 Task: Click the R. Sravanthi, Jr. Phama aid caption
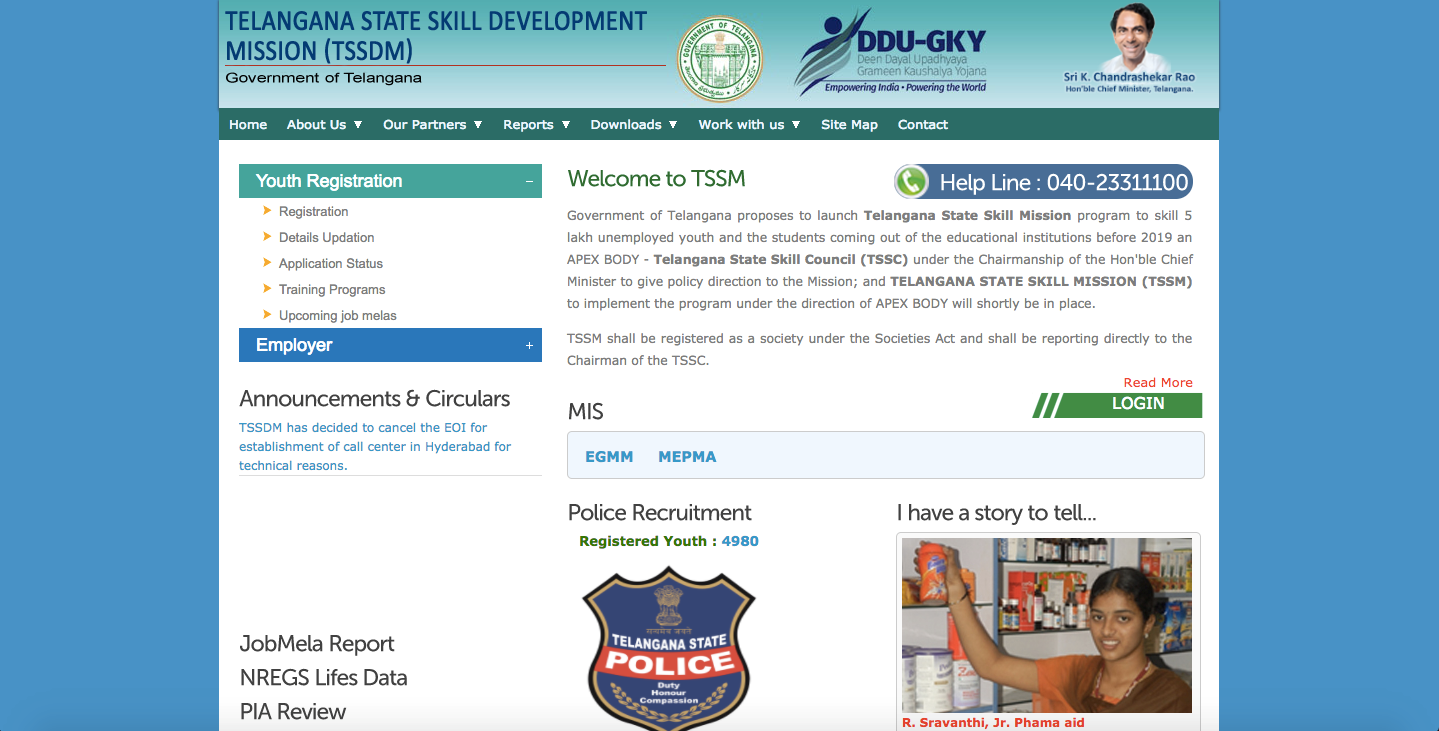993,722
